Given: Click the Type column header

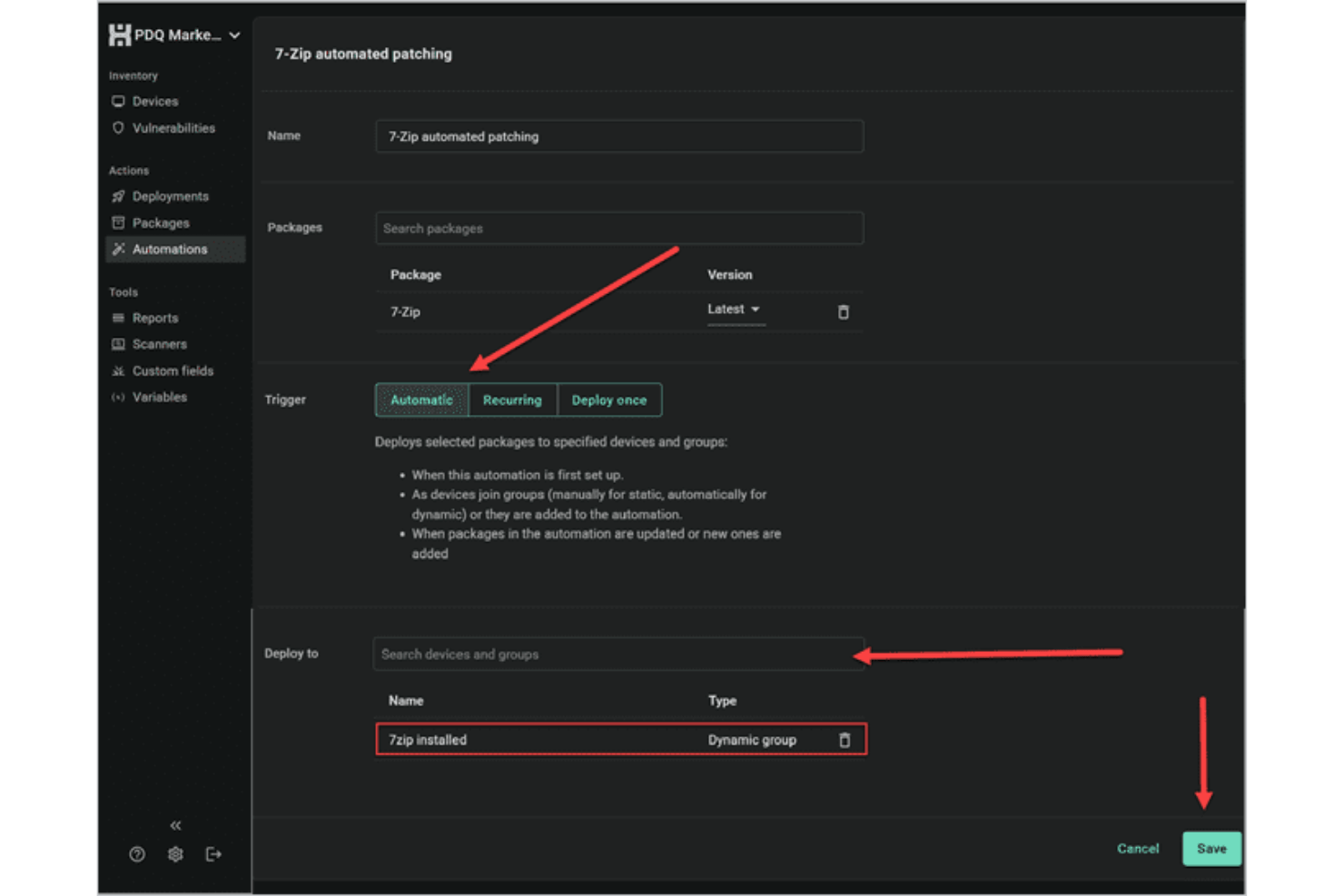Looking at the screenshot, I should pos(722,701).
